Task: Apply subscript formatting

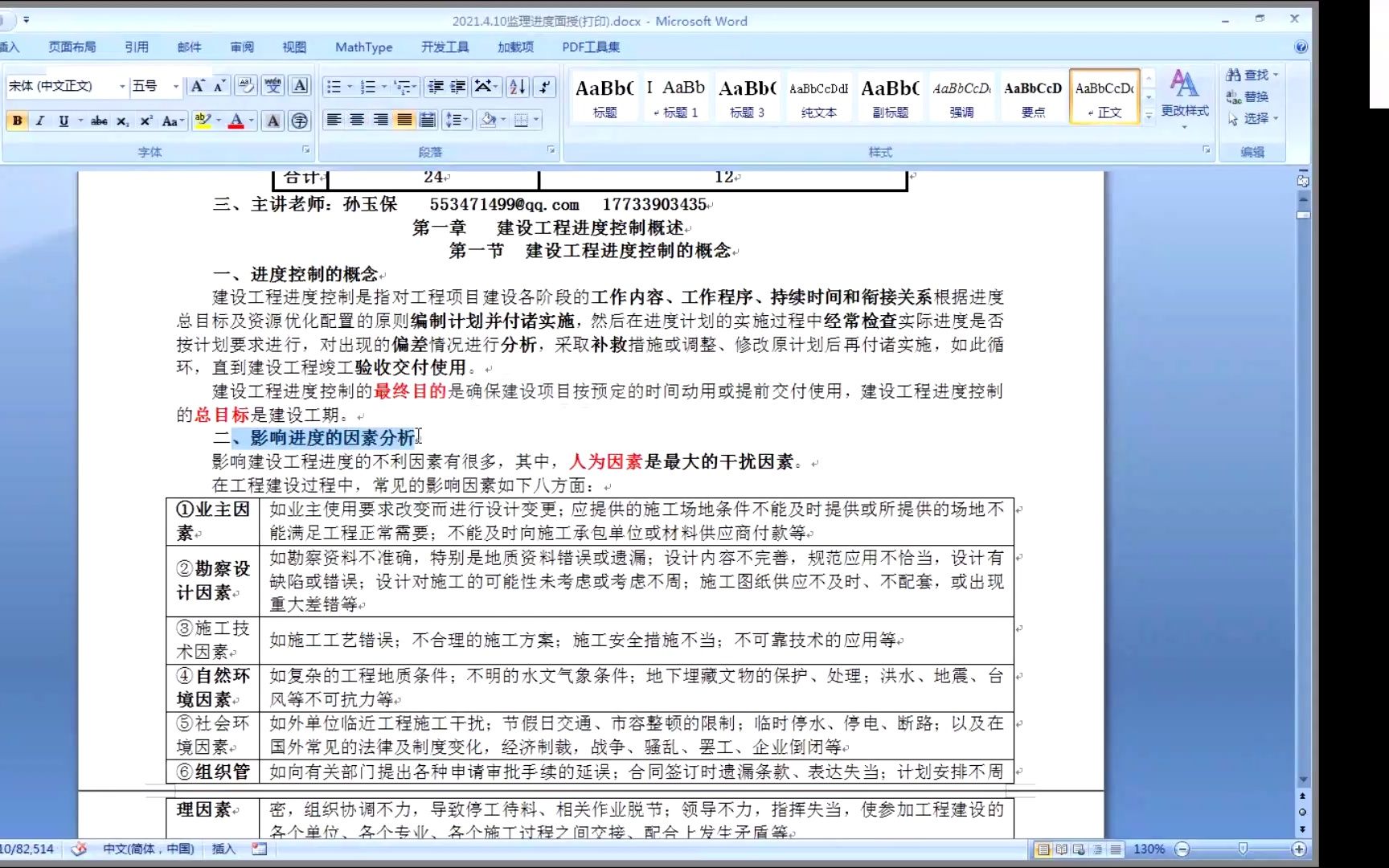Action: click(x=122, y=121)
